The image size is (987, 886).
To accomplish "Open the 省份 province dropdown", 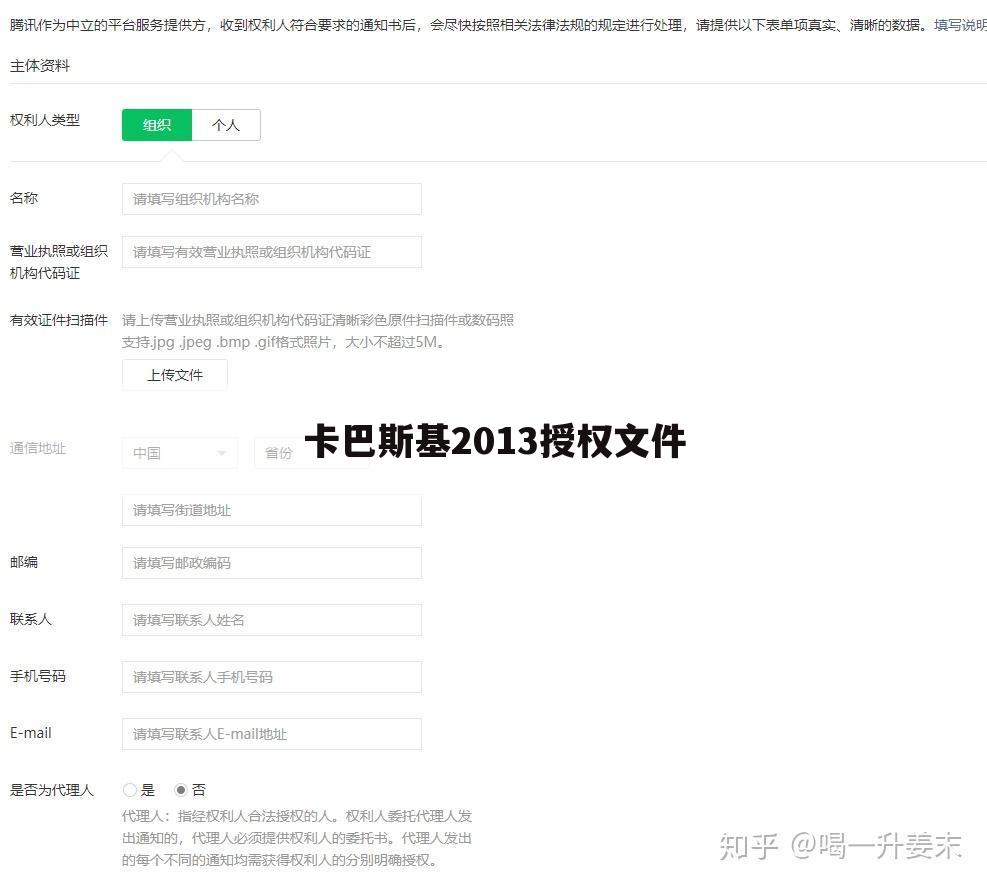I will pyautogui.click(x=312, y=453).
